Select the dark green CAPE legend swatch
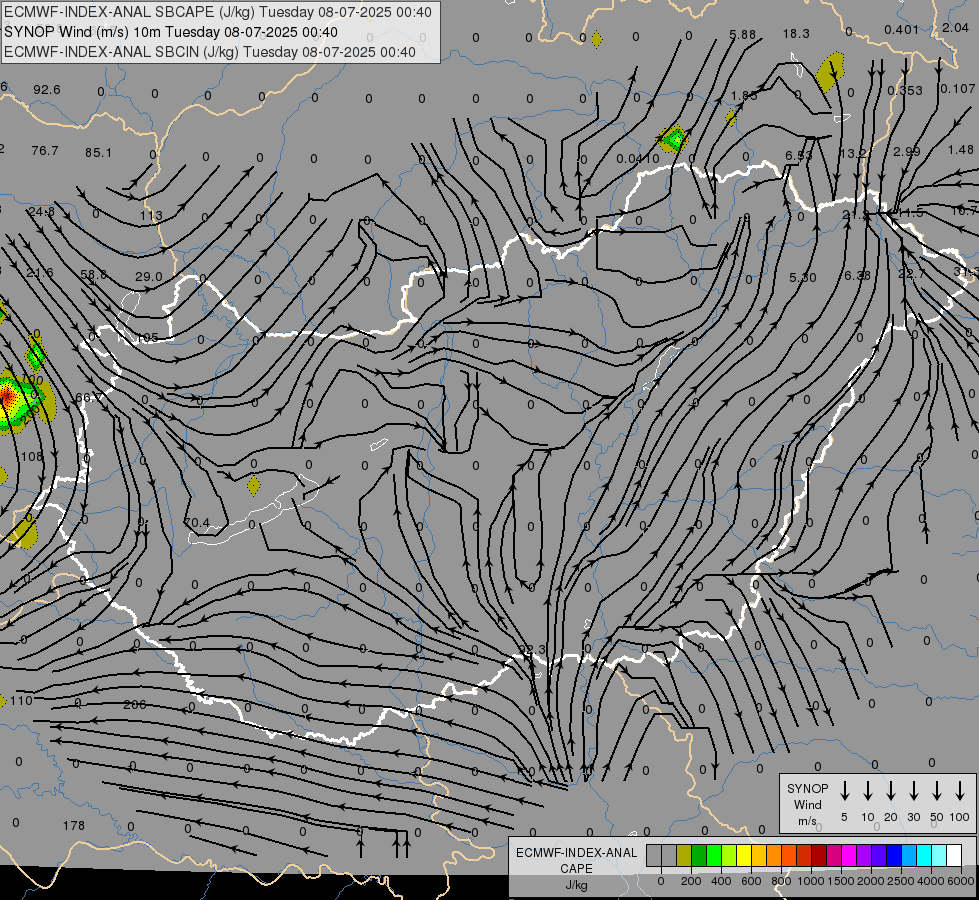979x900 pixels. click(699, 856)
